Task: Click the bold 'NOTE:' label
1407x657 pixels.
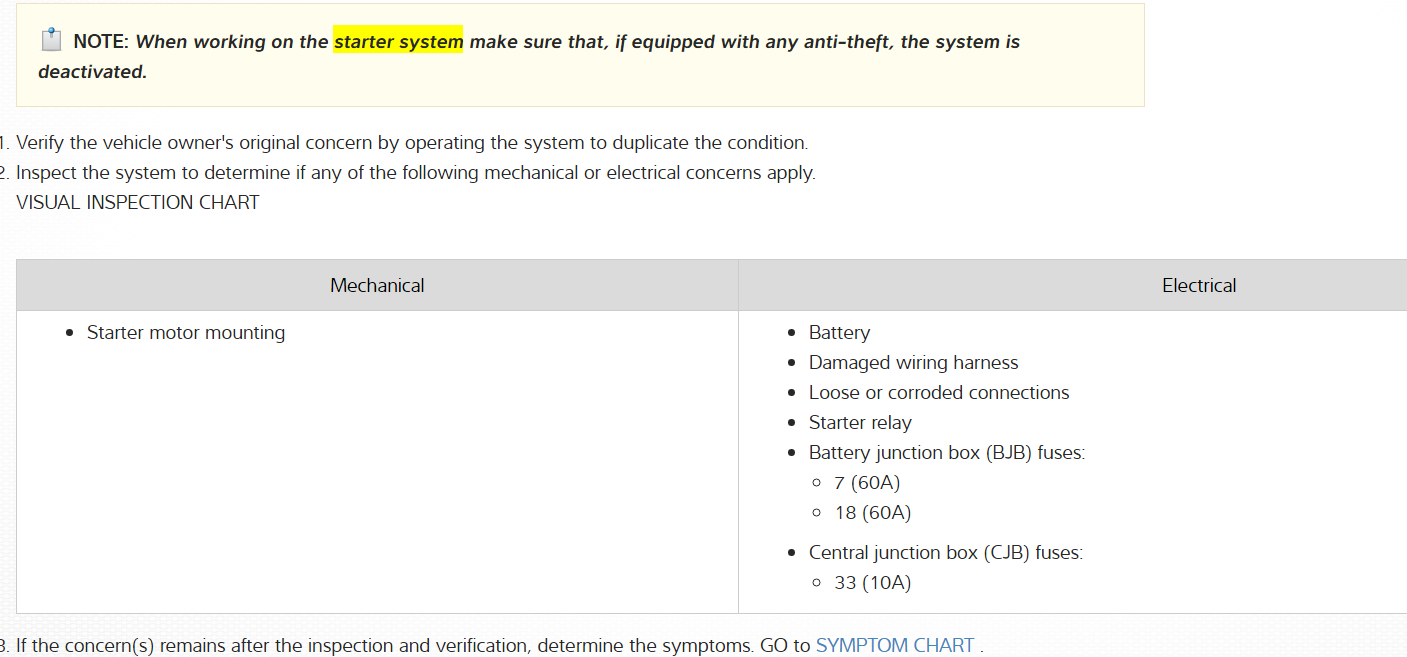Action: point(101,42)
